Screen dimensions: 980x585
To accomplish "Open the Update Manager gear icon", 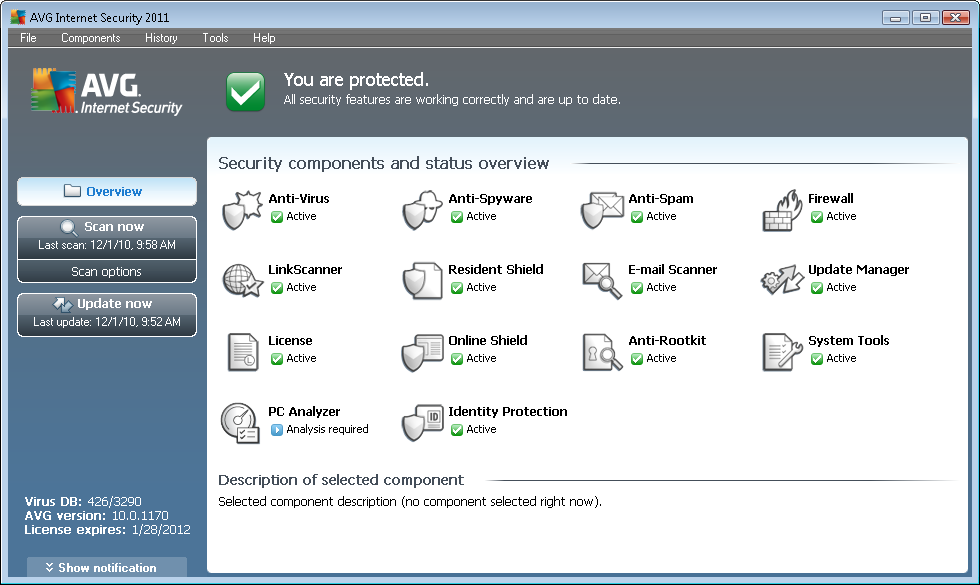I will [x=781, y=280].
